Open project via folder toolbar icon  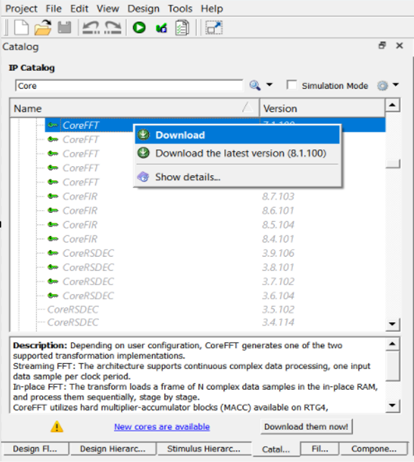click(43, 27)
